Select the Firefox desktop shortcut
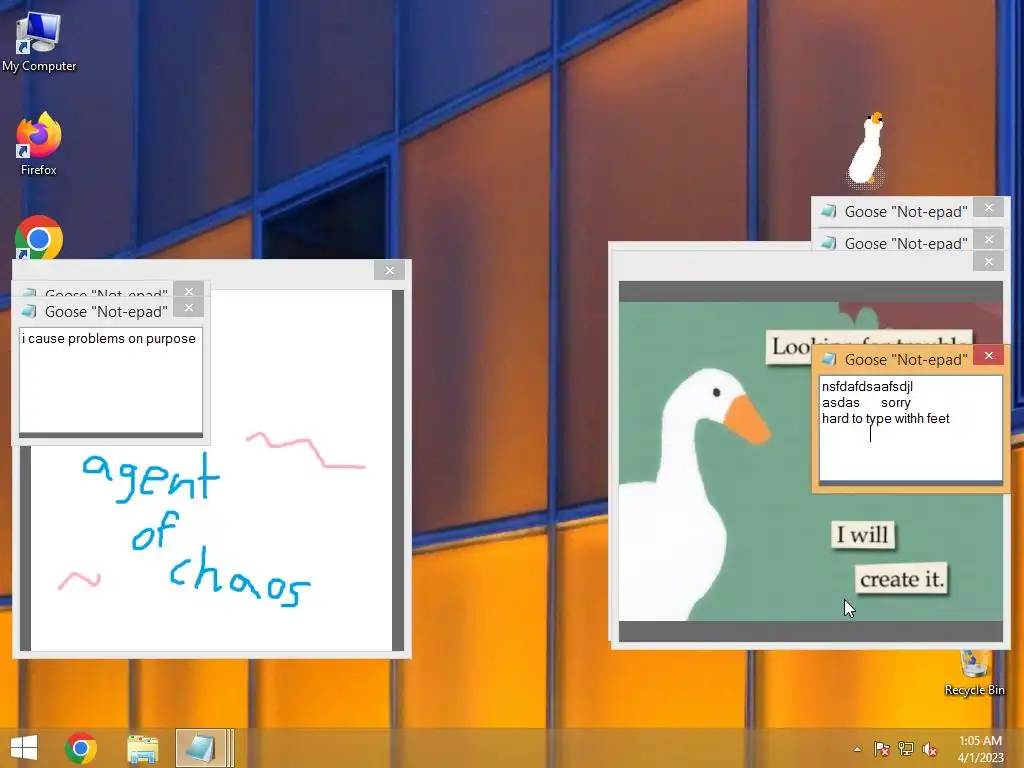The width and height of the screenshot is (1024, 768). pyautogui.click(x=39, y=144)
